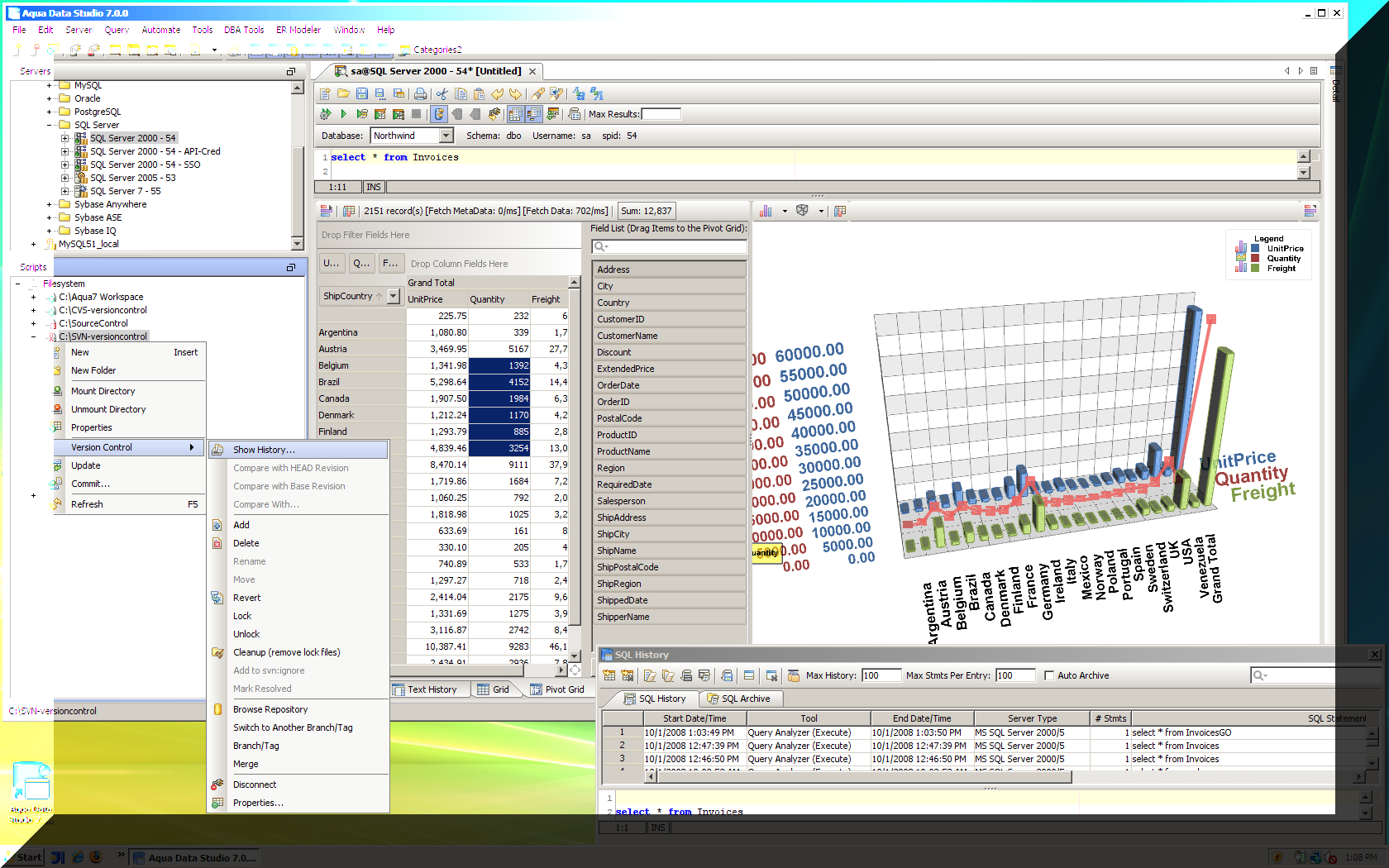This screenshot has height=868, width=1389.
Task: Expand the C:\Aqua7 Workspace filesystem node
Action: coord(33,297)
